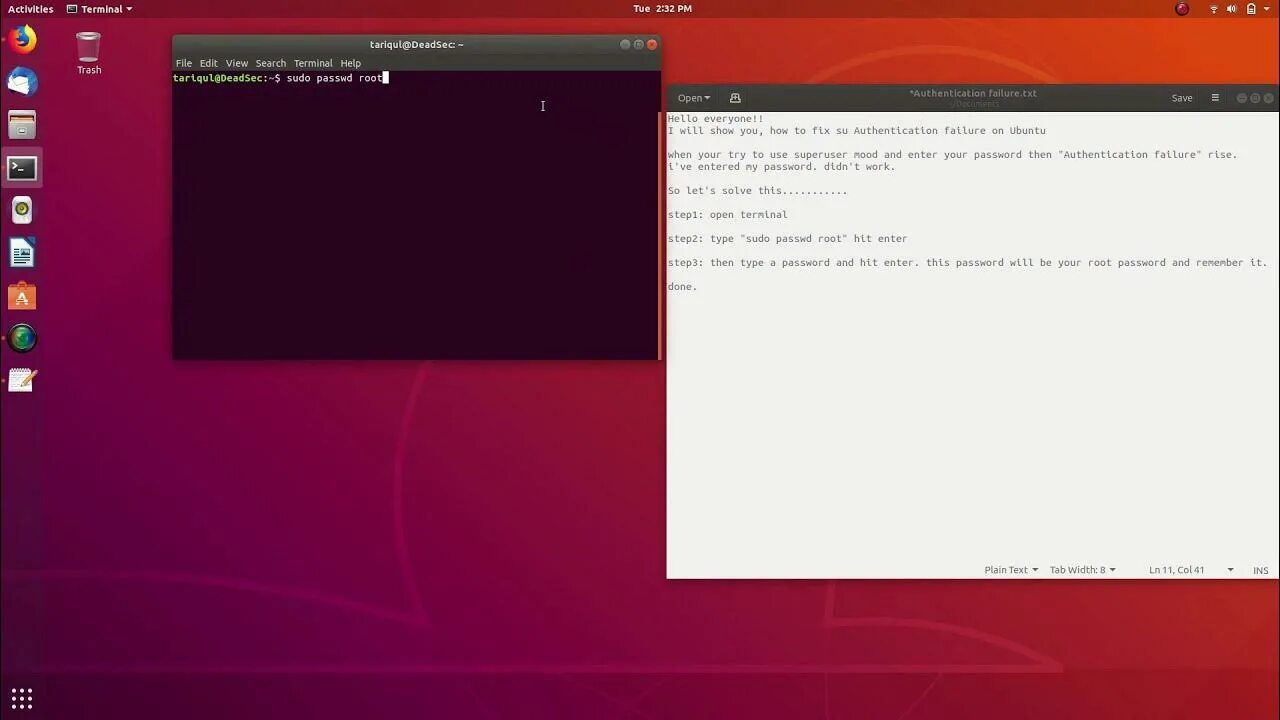The height and width of the screenshot is (720, 1280).
Task: Click the line 'i've entered my password. didn't work.'
Action: [x=782, y=167]
